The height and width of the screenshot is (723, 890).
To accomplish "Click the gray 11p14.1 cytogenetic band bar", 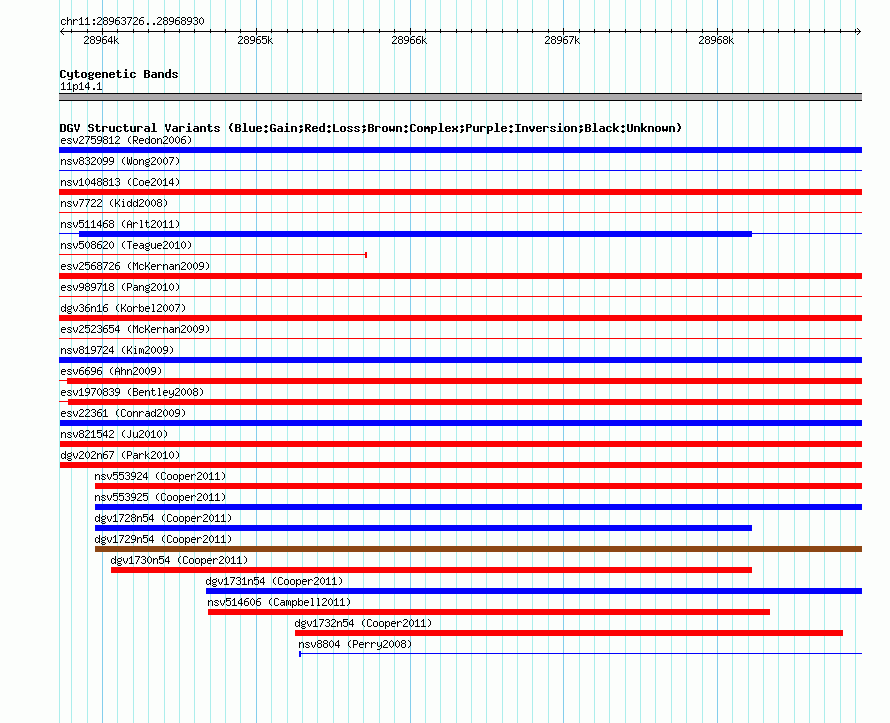I will [x=460, y=97].
